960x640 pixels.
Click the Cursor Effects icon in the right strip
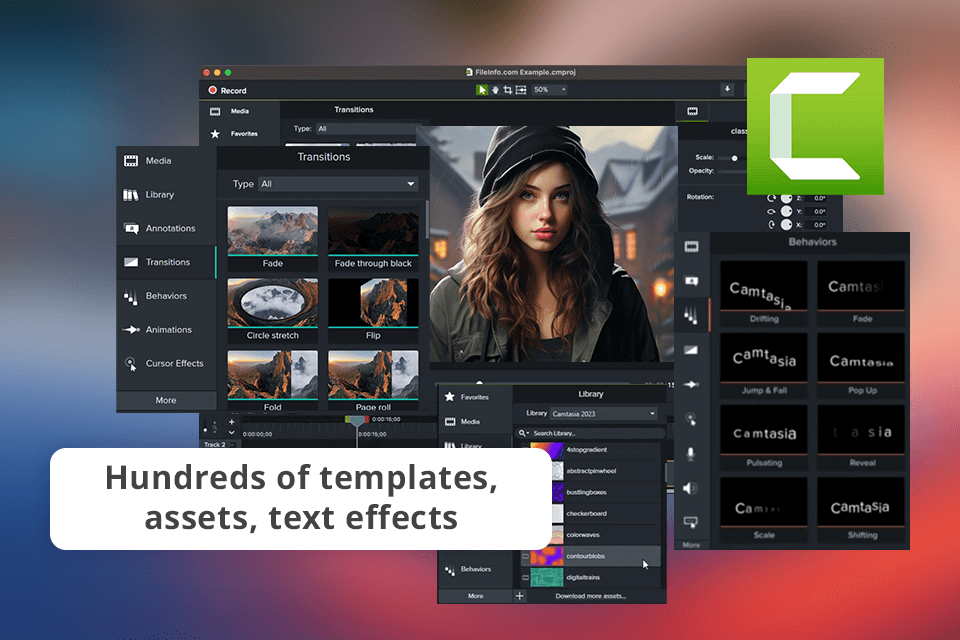pyautogui.click(x=692, y=420)
